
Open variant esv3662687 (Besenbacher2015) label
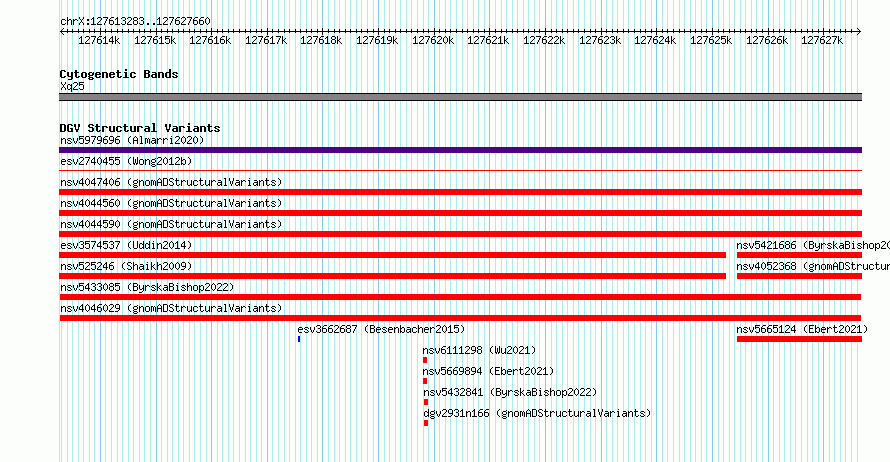click(x=381, y=329)
